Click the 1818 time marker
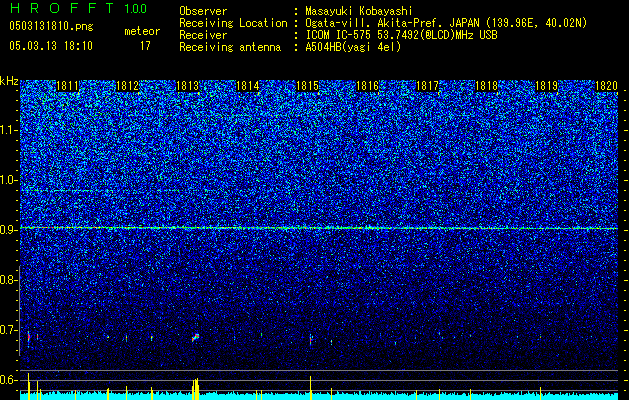The width and height of the screenshot is (629, 400). click(487, 86)
